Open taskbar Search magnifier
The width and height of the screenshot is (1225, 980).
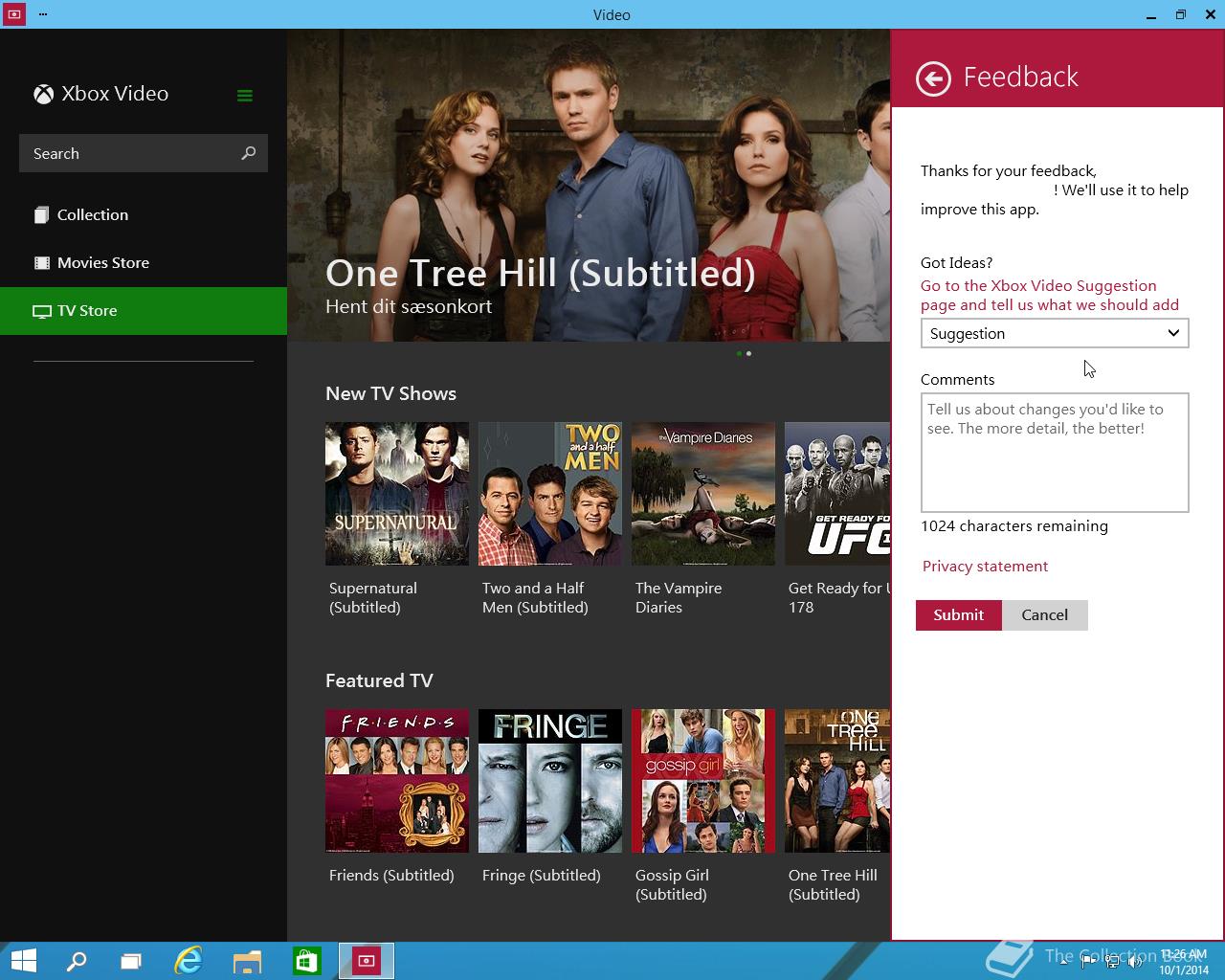[77, 961]
